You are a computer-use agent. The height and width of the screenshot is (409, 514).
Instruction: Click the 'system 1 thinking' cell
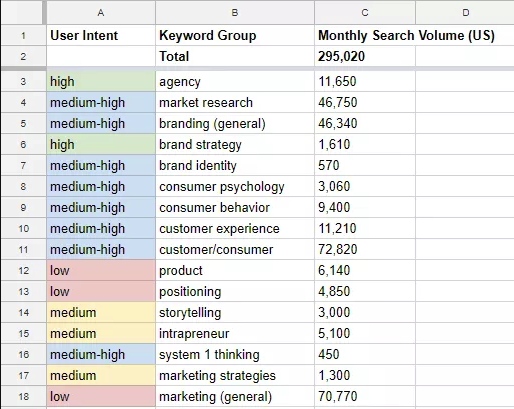[x=235, y=354]
